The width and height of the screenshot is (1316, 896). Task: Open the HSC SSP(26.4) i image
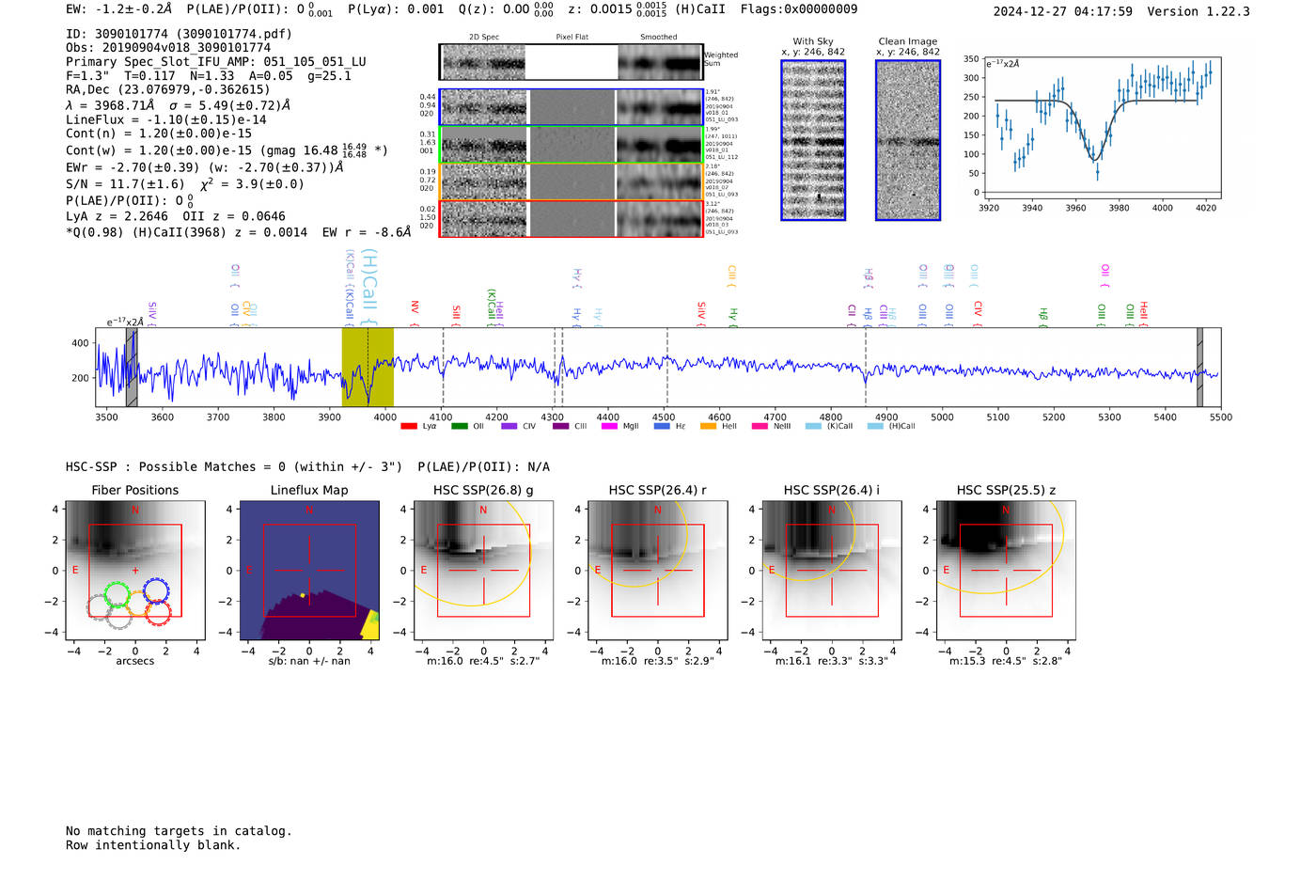coord(832,571)
